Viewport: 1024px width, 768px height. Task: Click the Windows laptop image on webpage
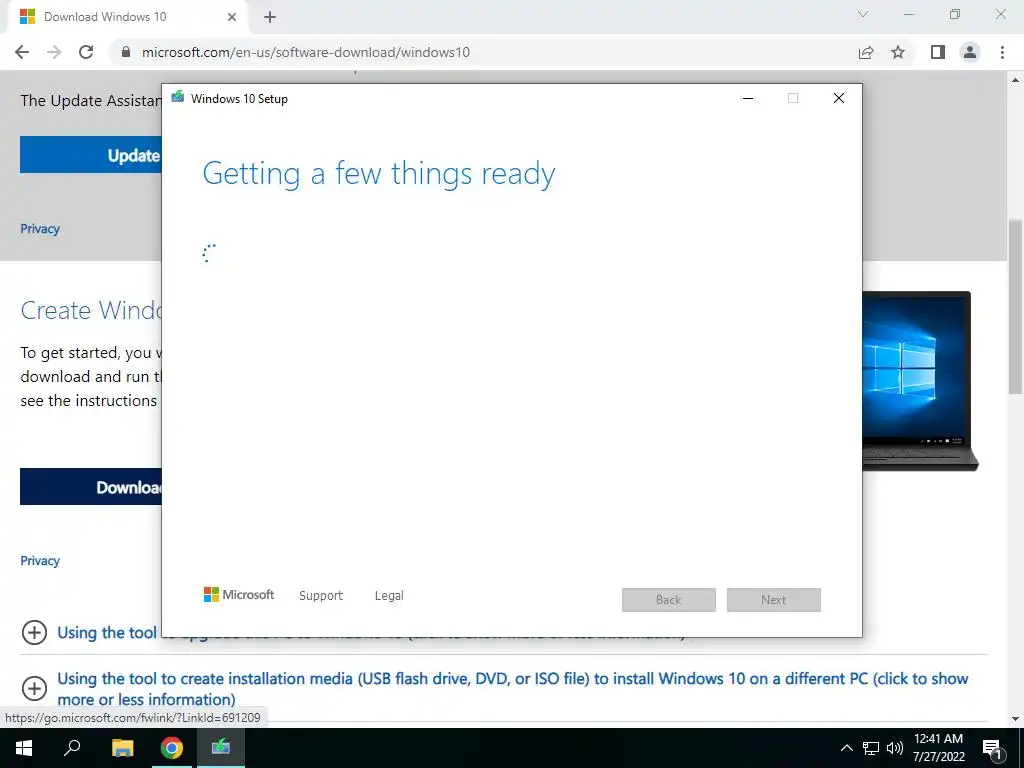920,381
